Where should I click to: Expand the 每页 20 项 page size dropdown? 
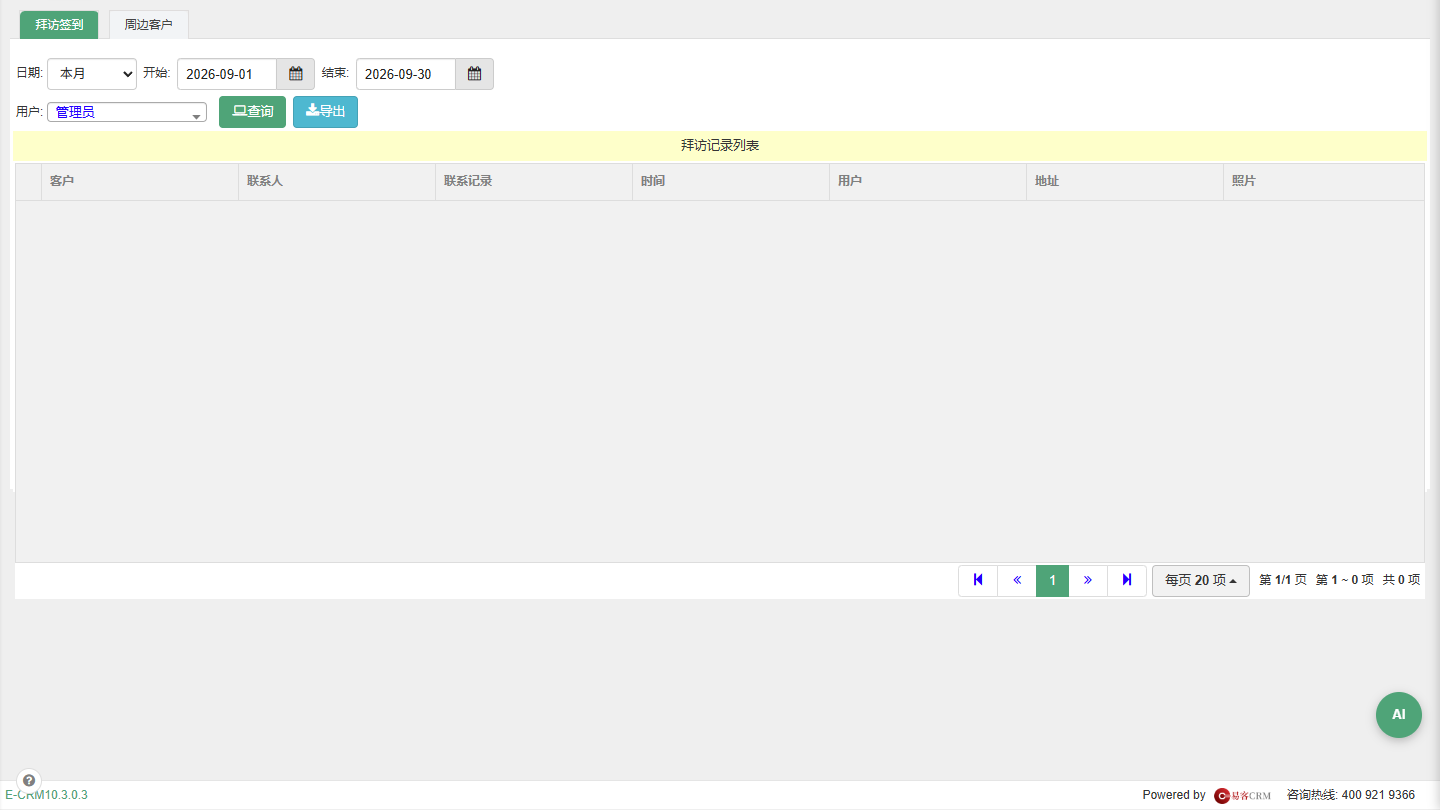tap(1201, 580)
